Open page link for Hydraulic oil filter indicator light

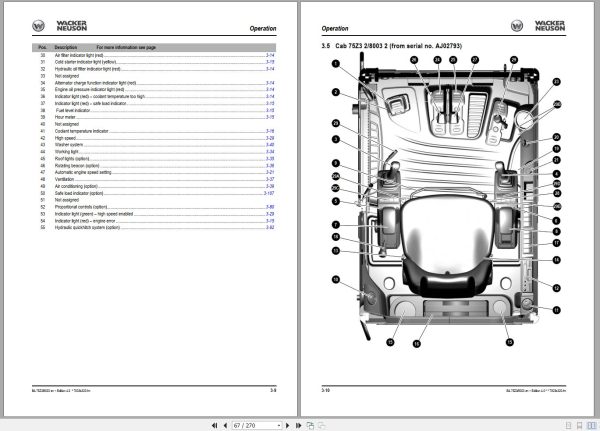pos(270,69)
